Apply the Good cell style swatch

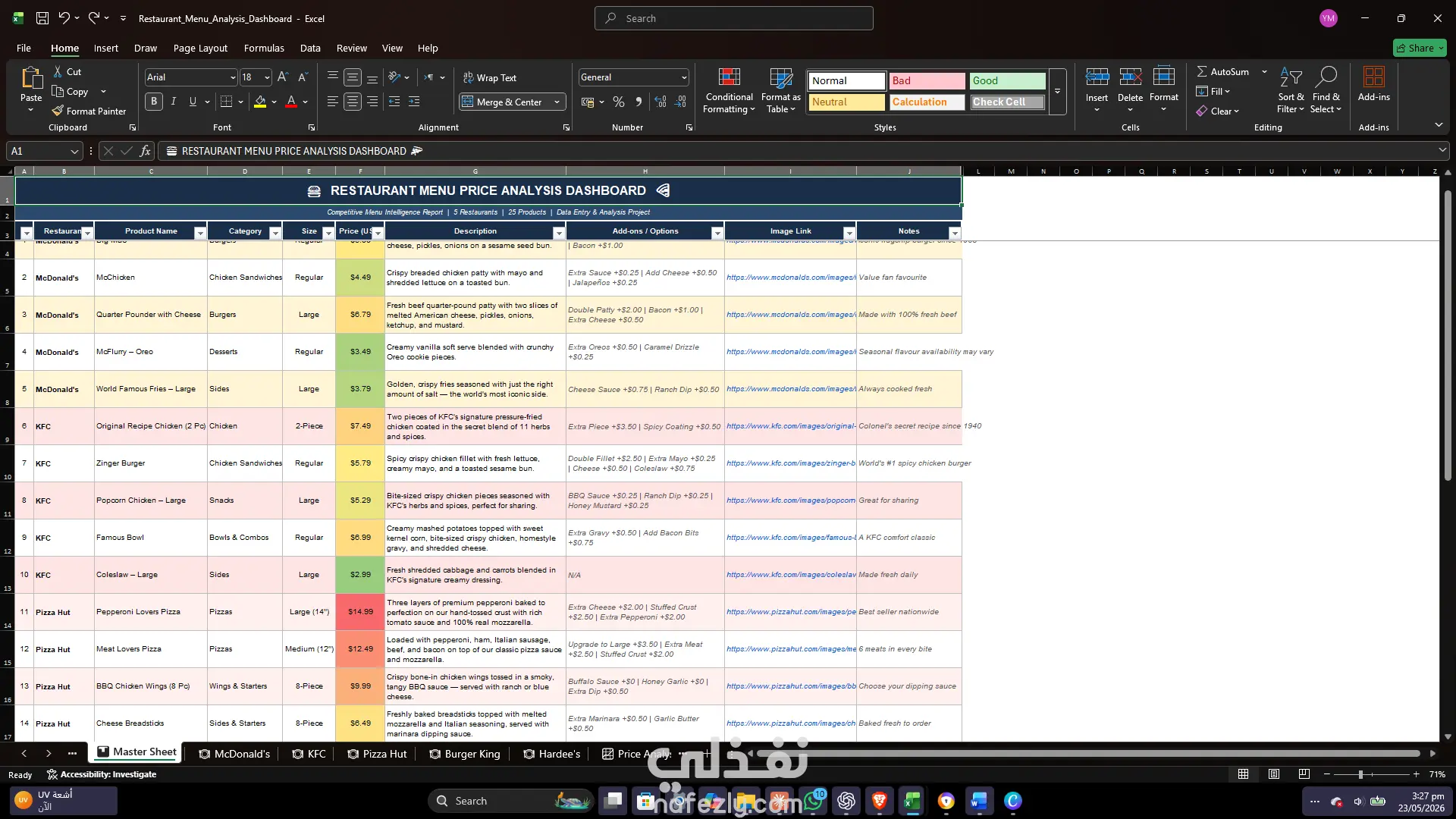pyautogui.click(x=1007, y=80)
